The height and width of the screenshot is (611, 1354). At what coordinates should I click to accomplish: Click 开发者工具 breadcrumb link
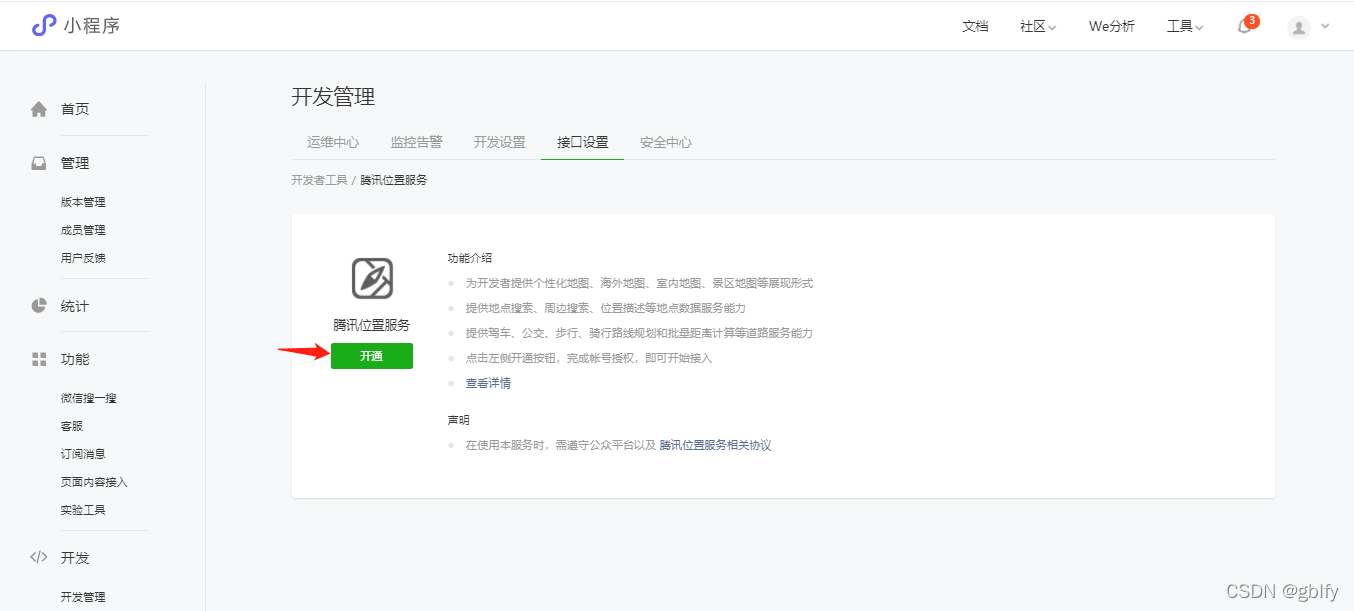[319, 180]
